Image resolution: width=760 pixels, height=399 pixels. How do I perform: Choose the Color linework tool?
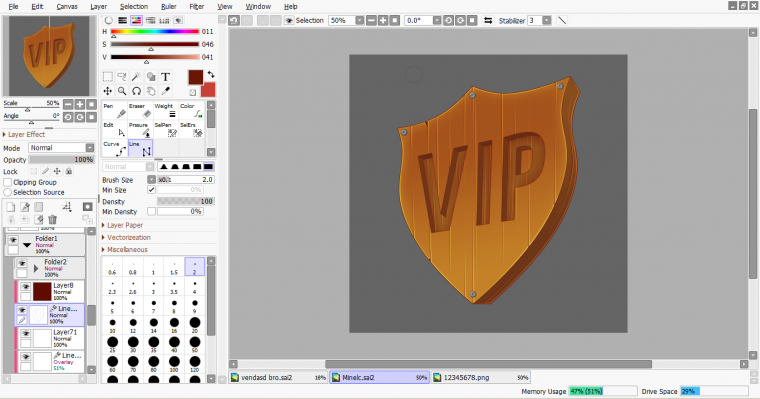(x=192, y=111)
